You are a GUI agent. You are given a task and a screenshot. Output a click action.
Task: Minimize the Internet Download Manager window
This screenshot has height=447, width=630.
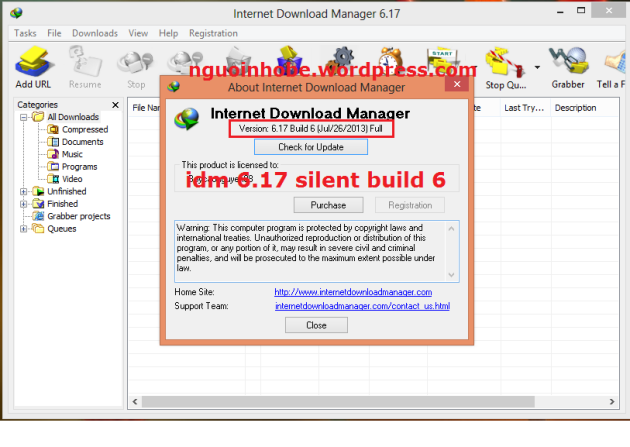(x=560, y=12)
